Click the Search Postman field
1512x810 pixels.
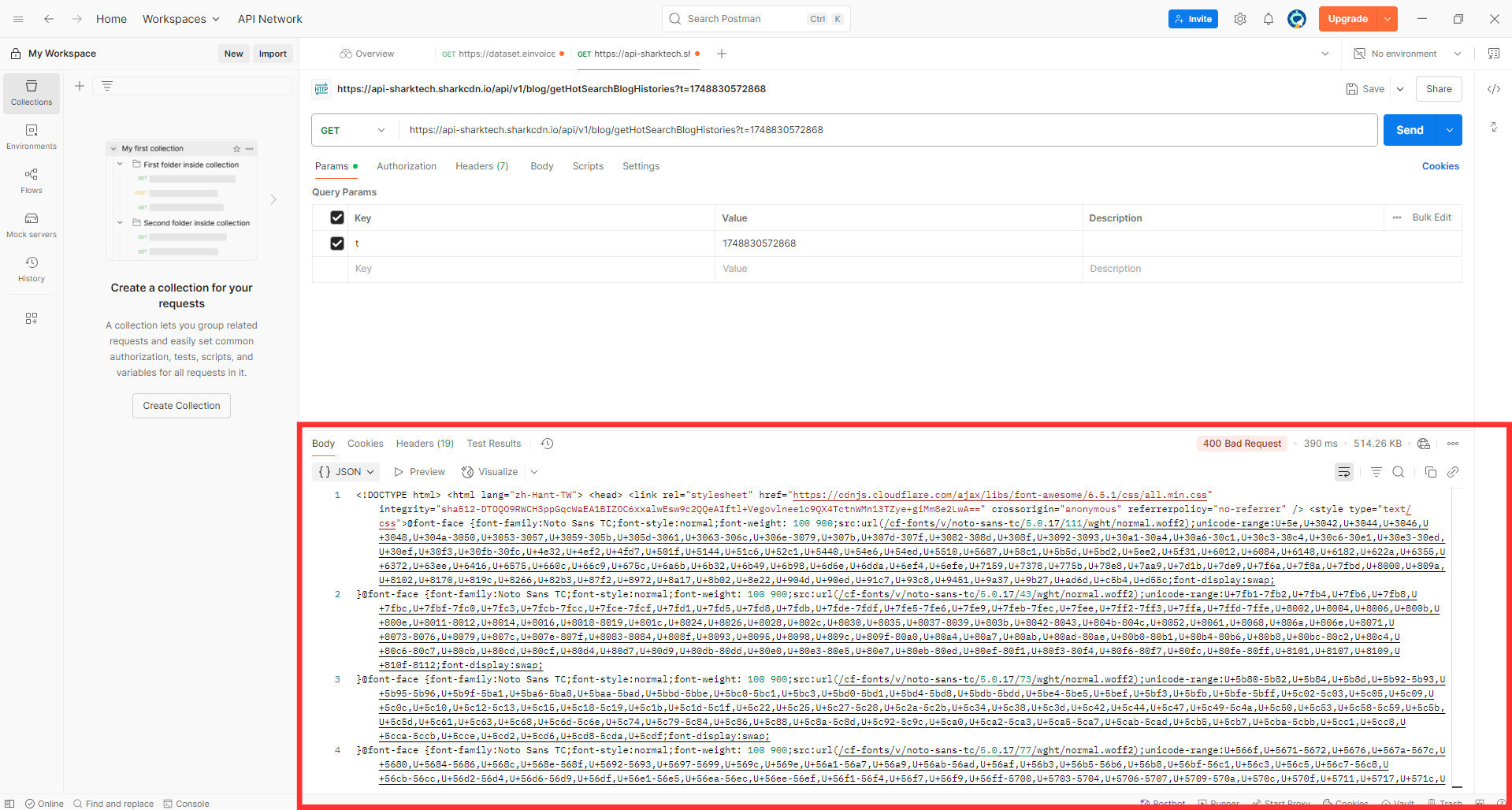coord(756,19)
